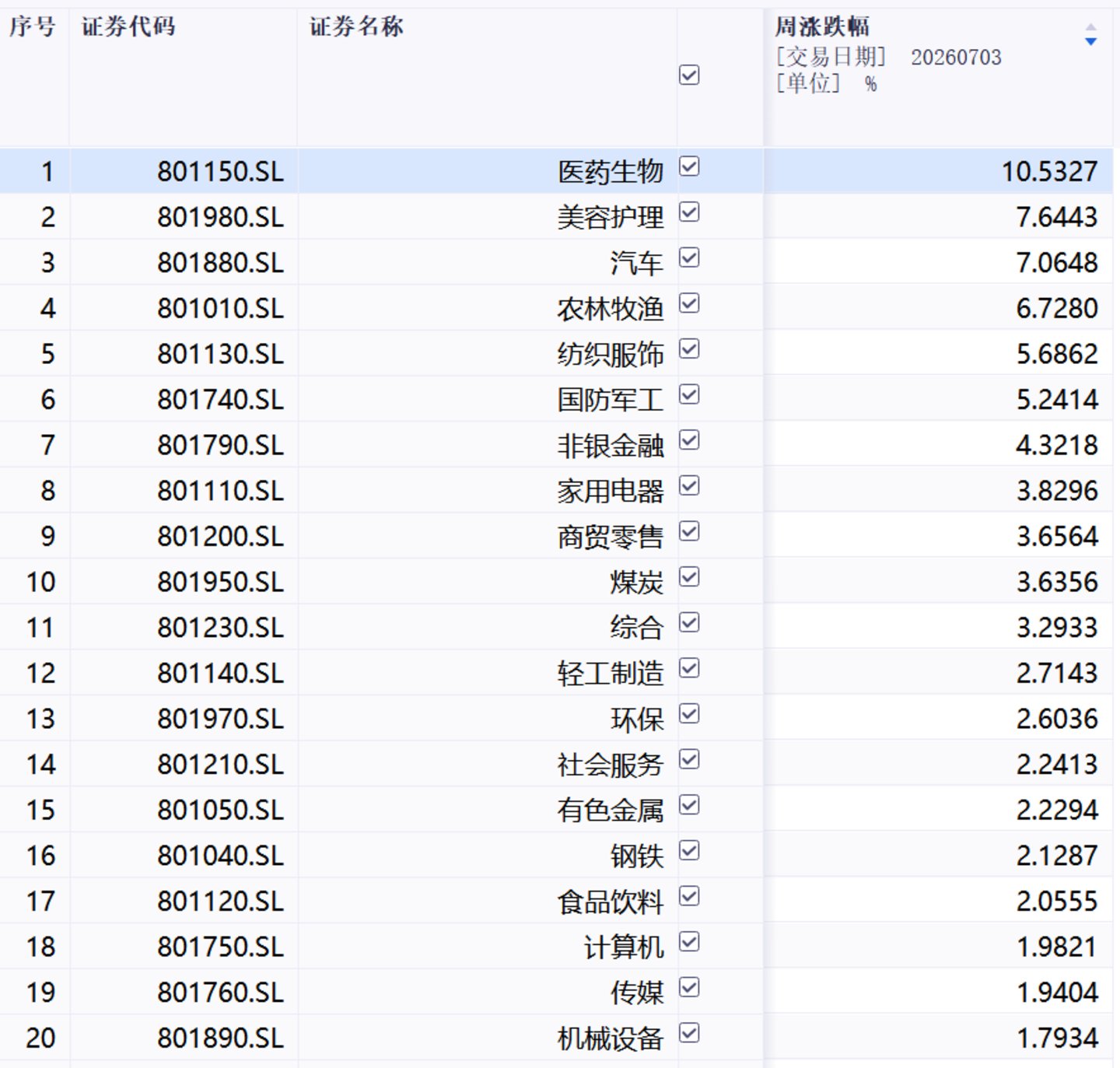Click the value 2.0555
The width and height of the screenshot is (1120, 1068).
(1057, 902)
